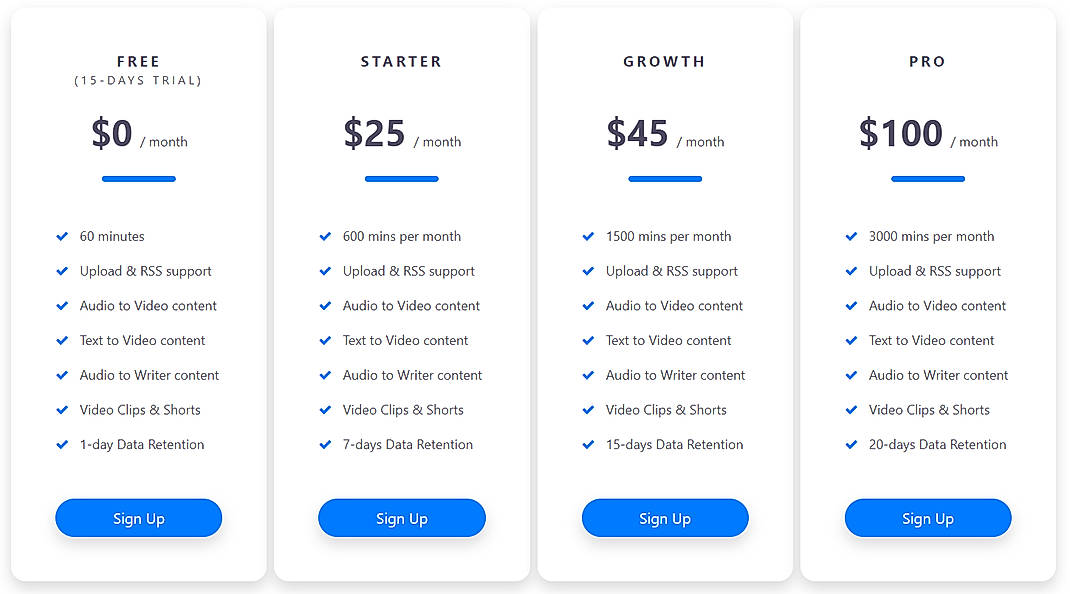
Task: Click the checkmark next to 20-days Data Retention in Pro
Action: pos(851,444)
